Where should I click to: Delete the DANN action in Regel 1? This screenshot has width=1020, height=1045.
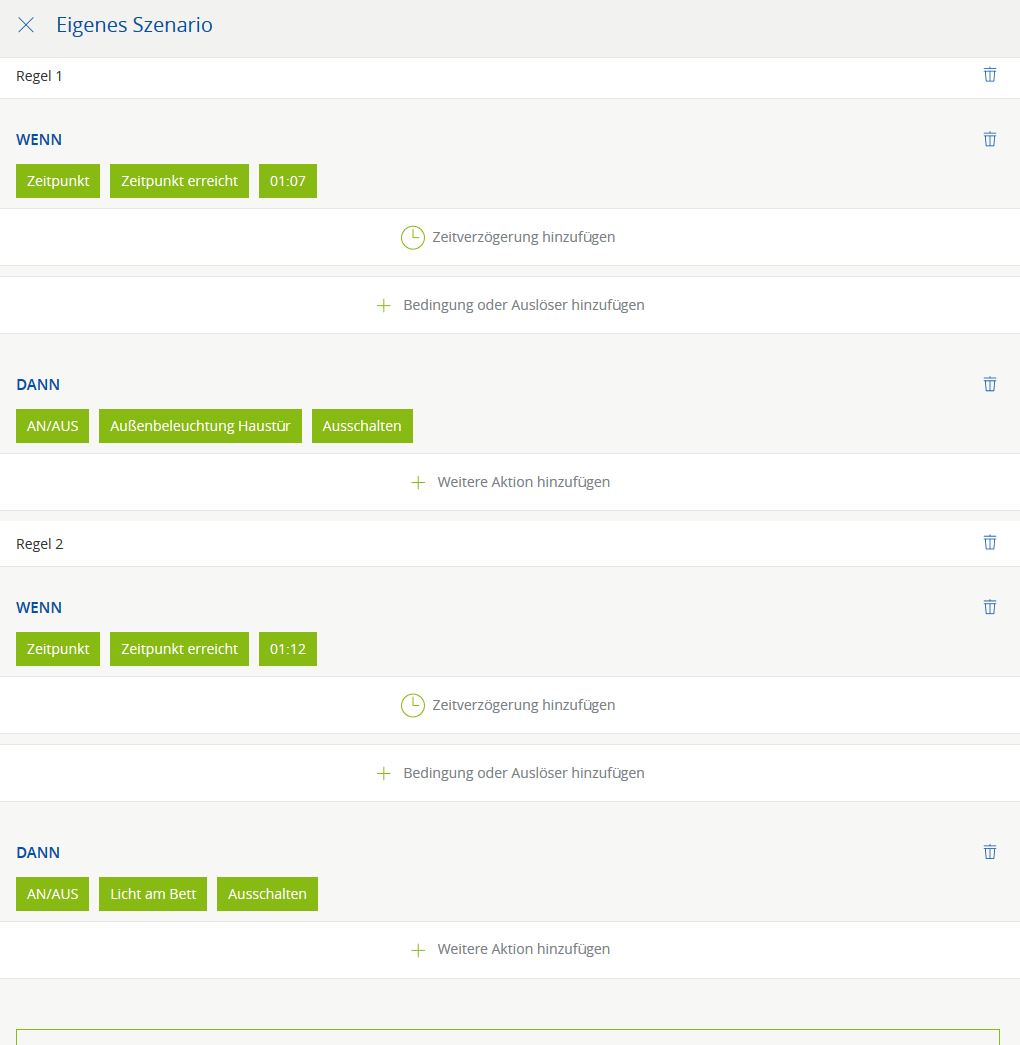point(989,384)
